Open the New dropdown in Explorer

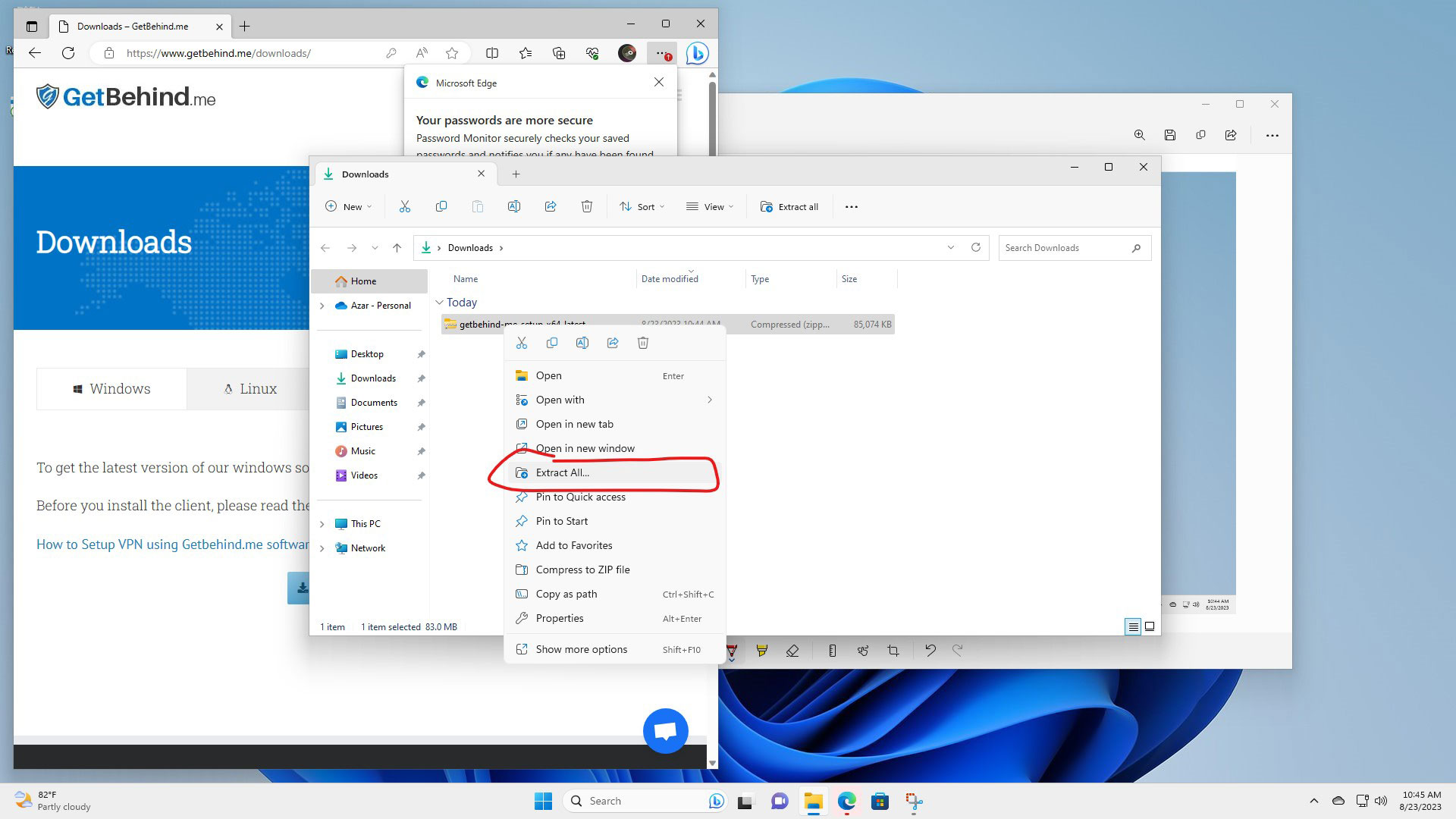coord(349,206)
